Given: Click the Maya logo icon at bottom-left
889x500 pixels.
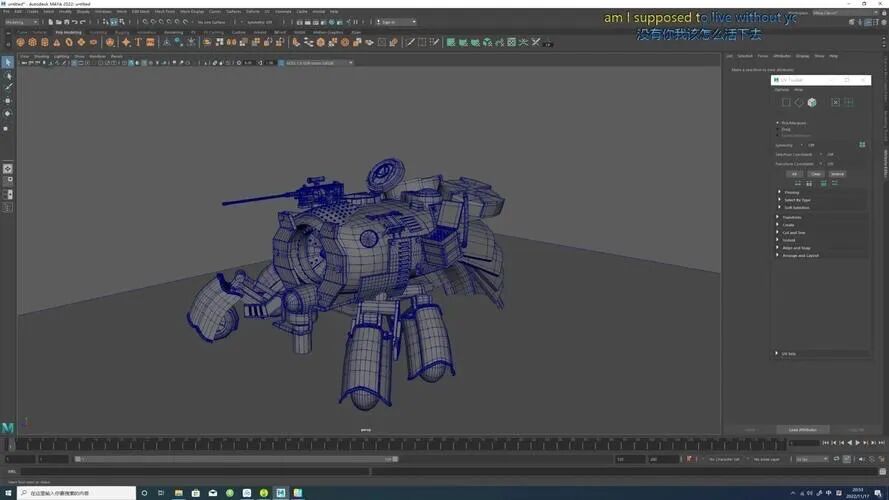Looking at the screenshot, I should [8, 427].
